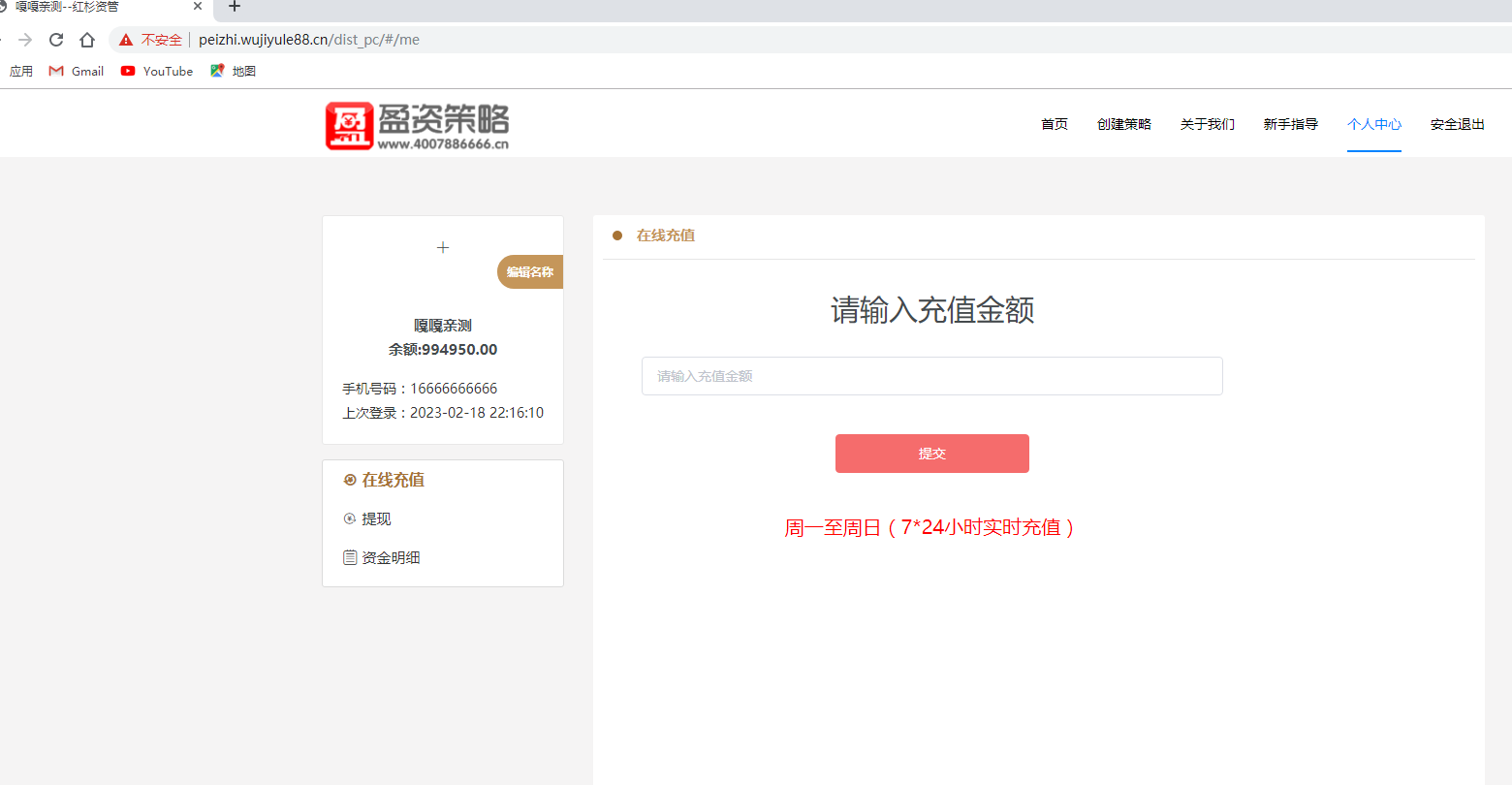Go to browser home page icon
The image size is (1512, 785).
click(x=87, y=40)
